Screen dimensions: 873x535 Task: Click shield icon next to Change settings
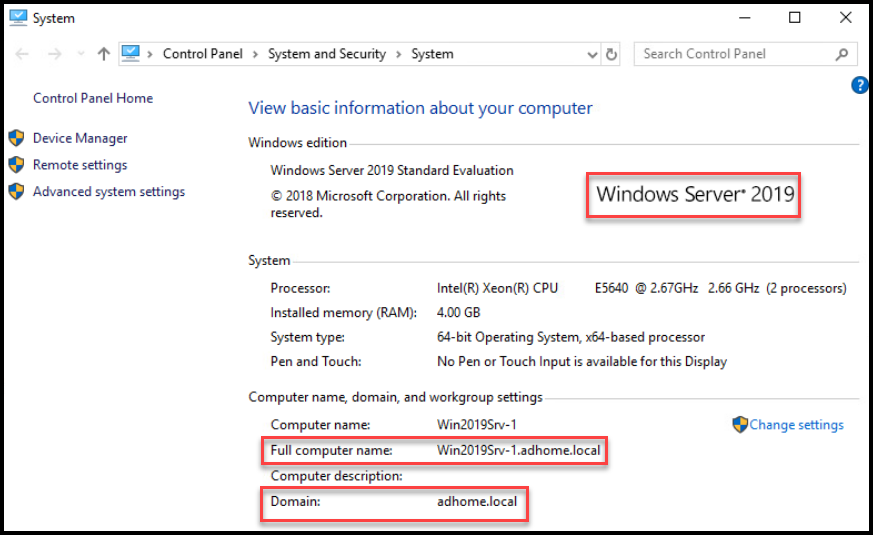[x=740, y=425]
